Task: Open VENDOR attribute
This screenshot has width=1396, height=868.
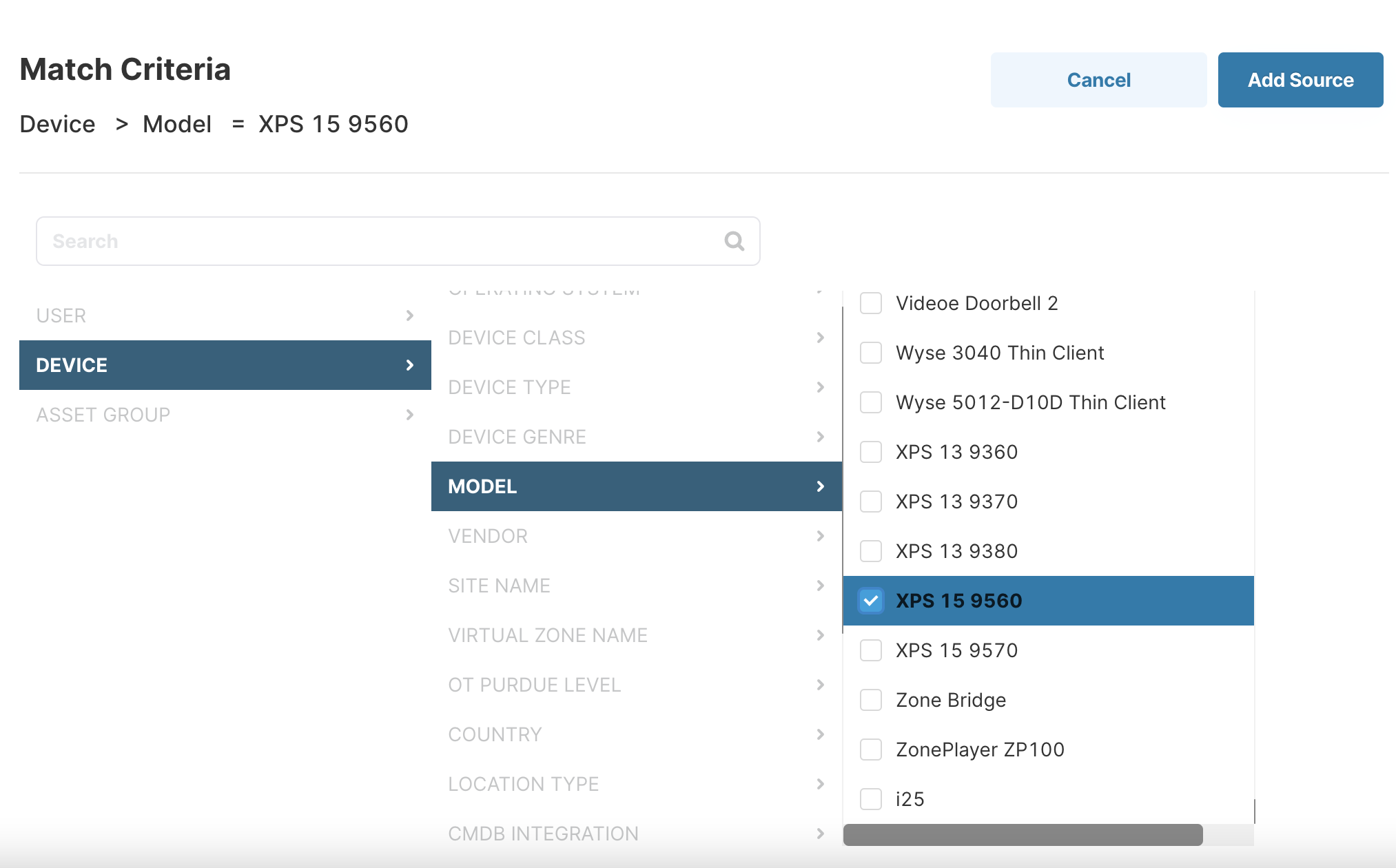Action: (x=636, y=536)
